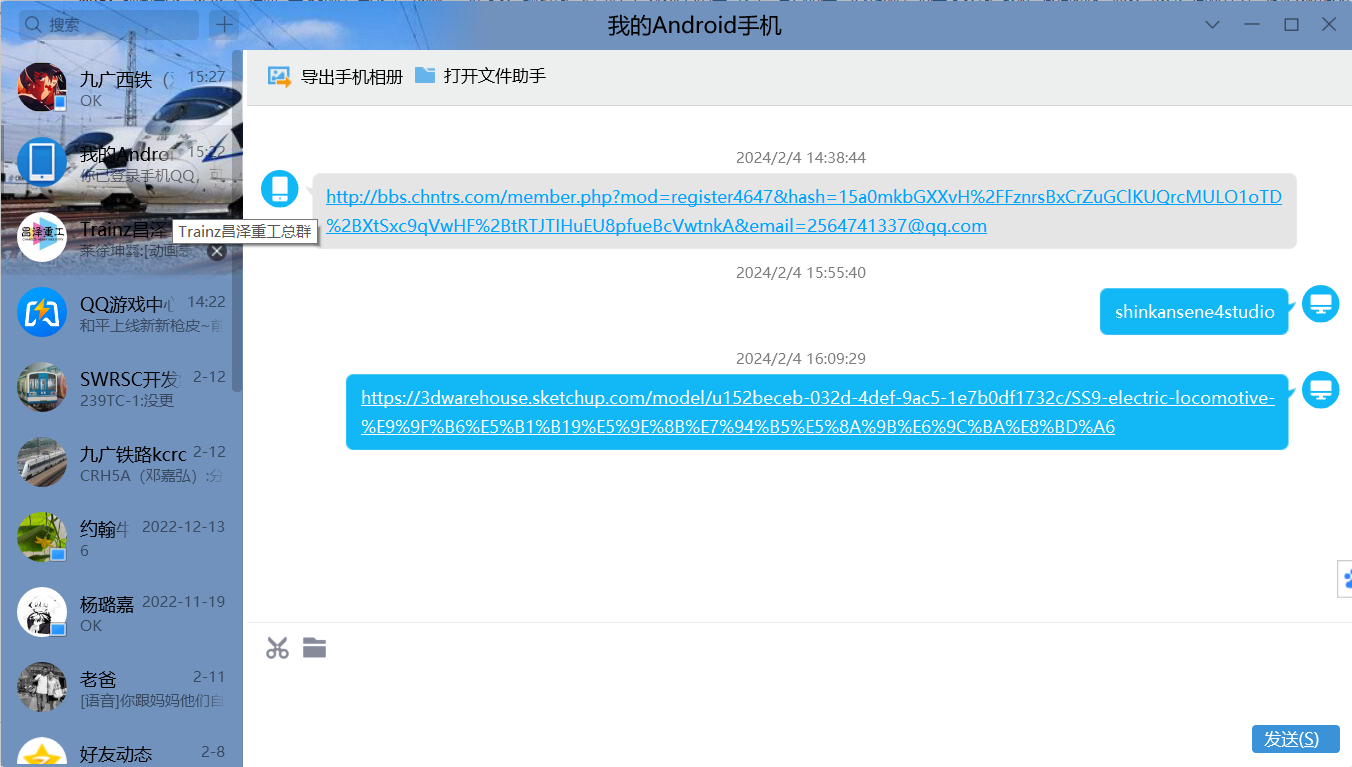
Task: Open the Trainz昌泽 group conversation
Action: coord(121,238)
